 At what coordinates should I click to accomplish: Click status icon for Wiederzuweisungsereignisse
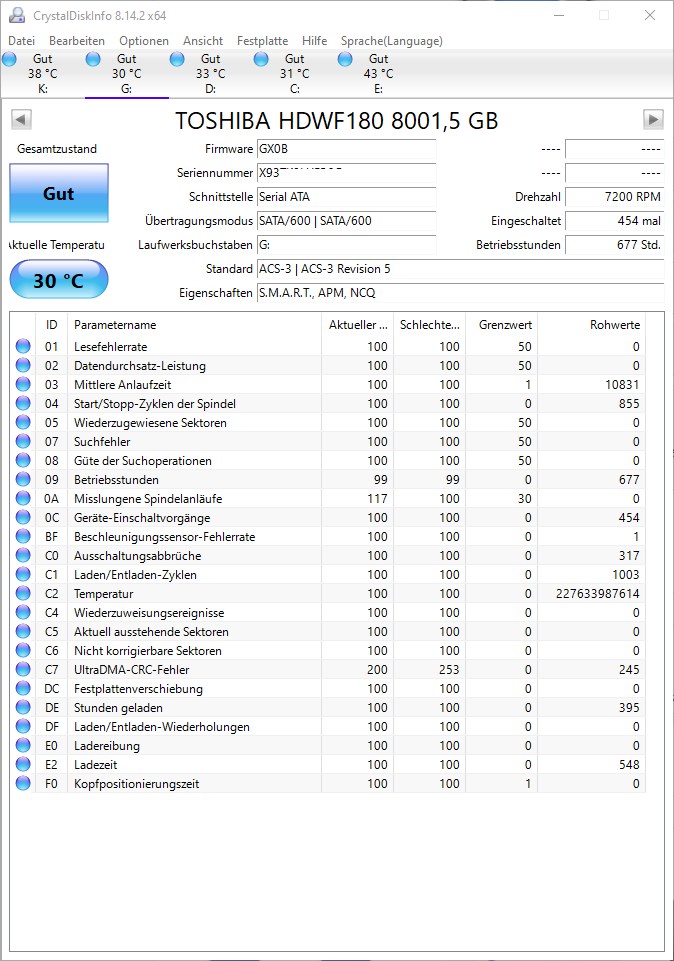click(x=23, y=612)
